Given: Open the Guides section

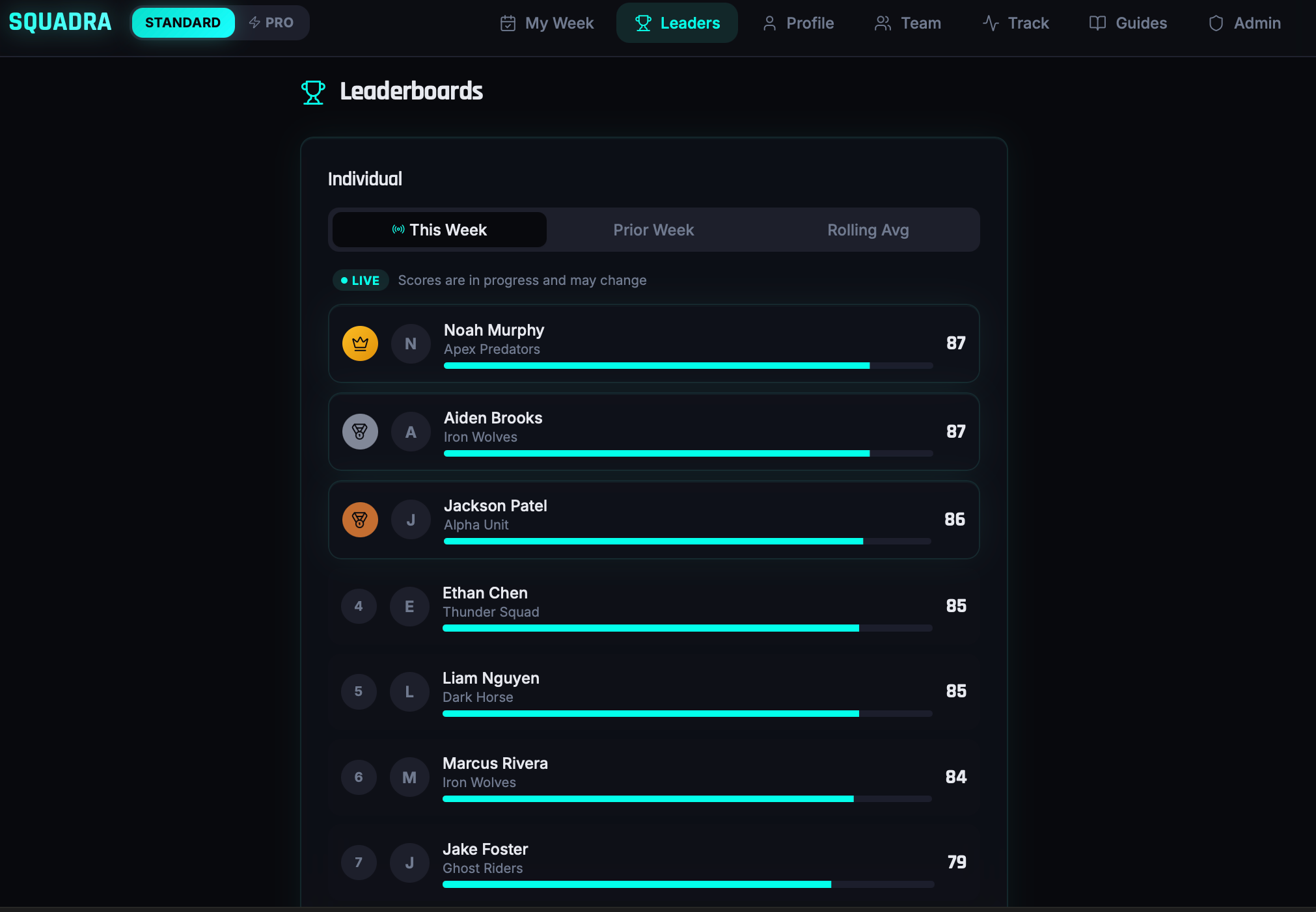Looking at the screenshot, I should (1128, 23).
